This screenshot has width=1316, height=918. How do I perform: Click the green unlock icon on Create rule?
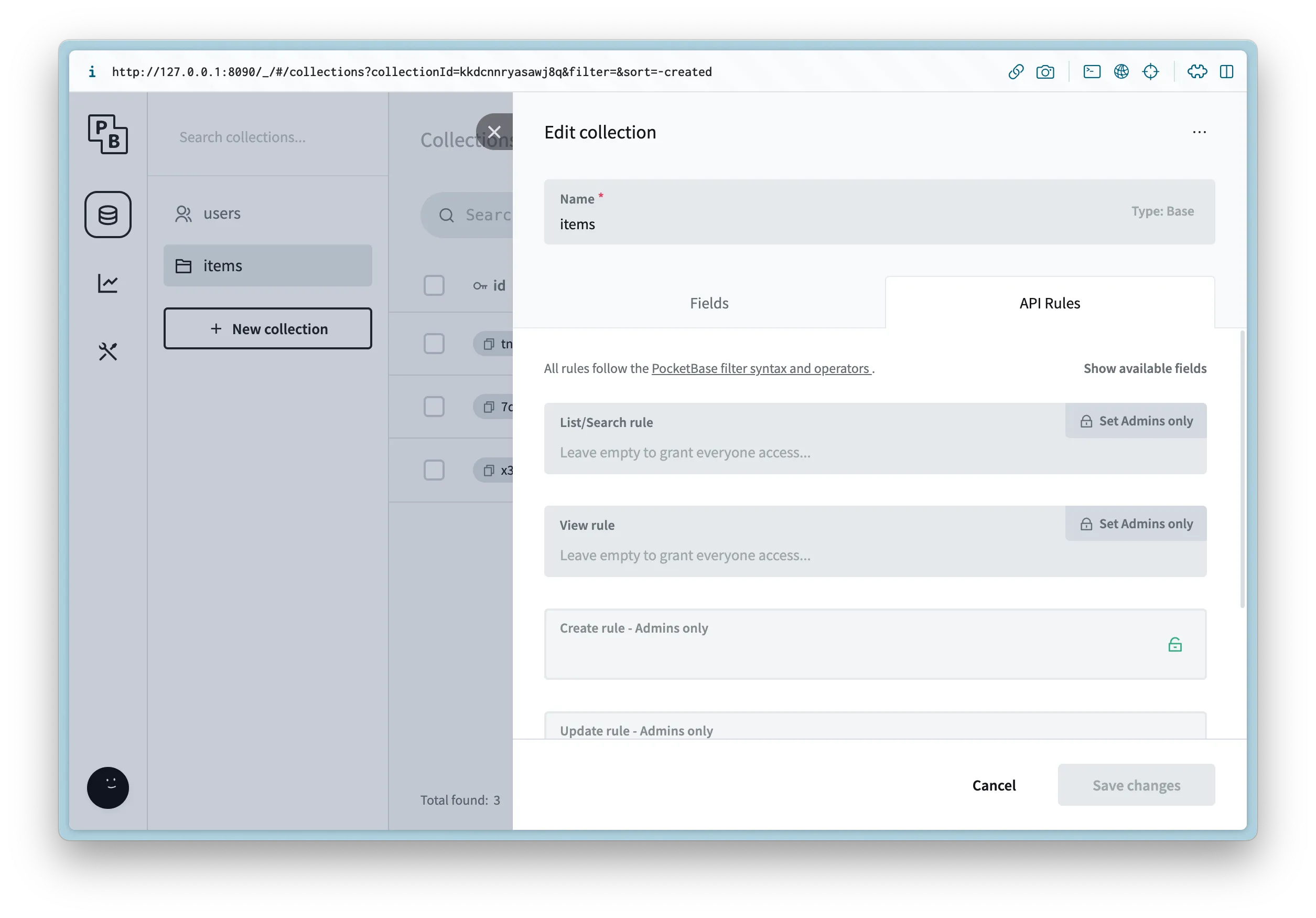click(1174, 645)
